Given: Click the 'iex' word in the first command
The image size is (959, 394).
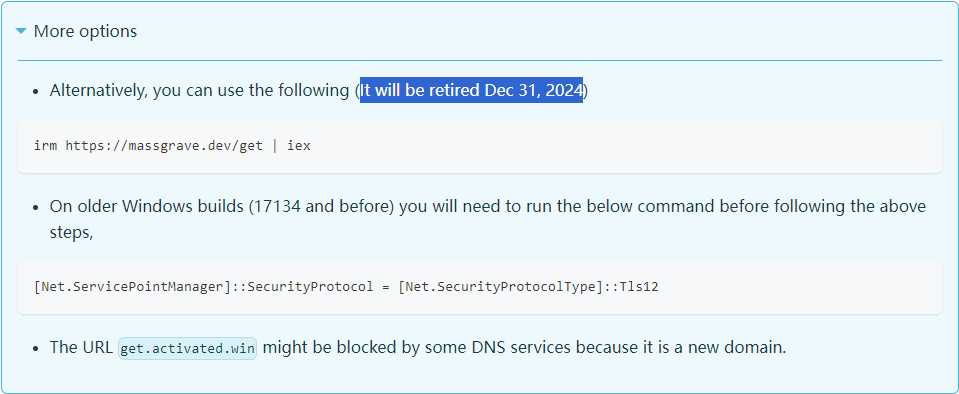Looking at the screenshot, I should (x=299, y=146).
